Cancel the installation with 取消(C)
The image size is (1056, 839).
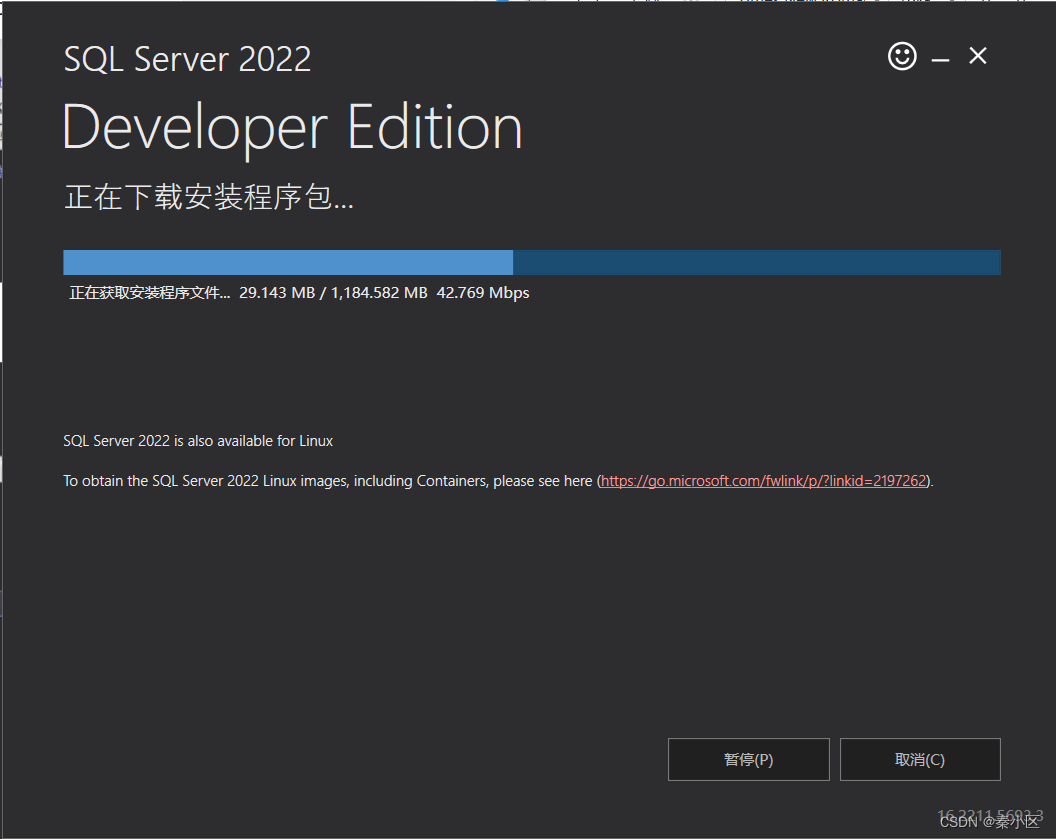[920, 760]
